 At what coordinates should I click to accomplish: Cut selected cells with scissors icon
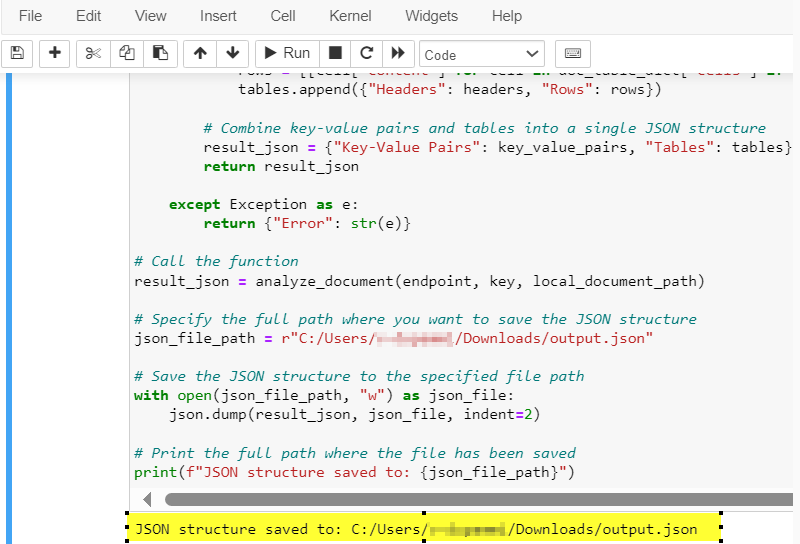click(93, 54)
